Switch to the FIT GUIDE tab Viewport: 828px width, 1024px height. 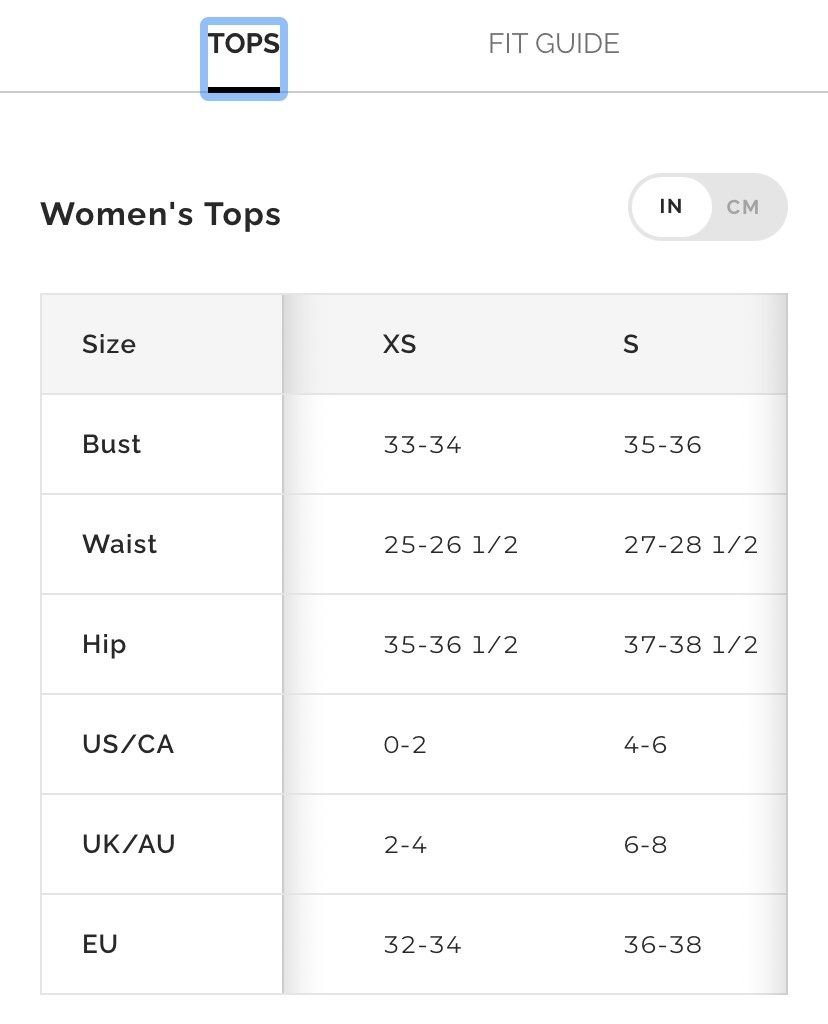[554, 43]
